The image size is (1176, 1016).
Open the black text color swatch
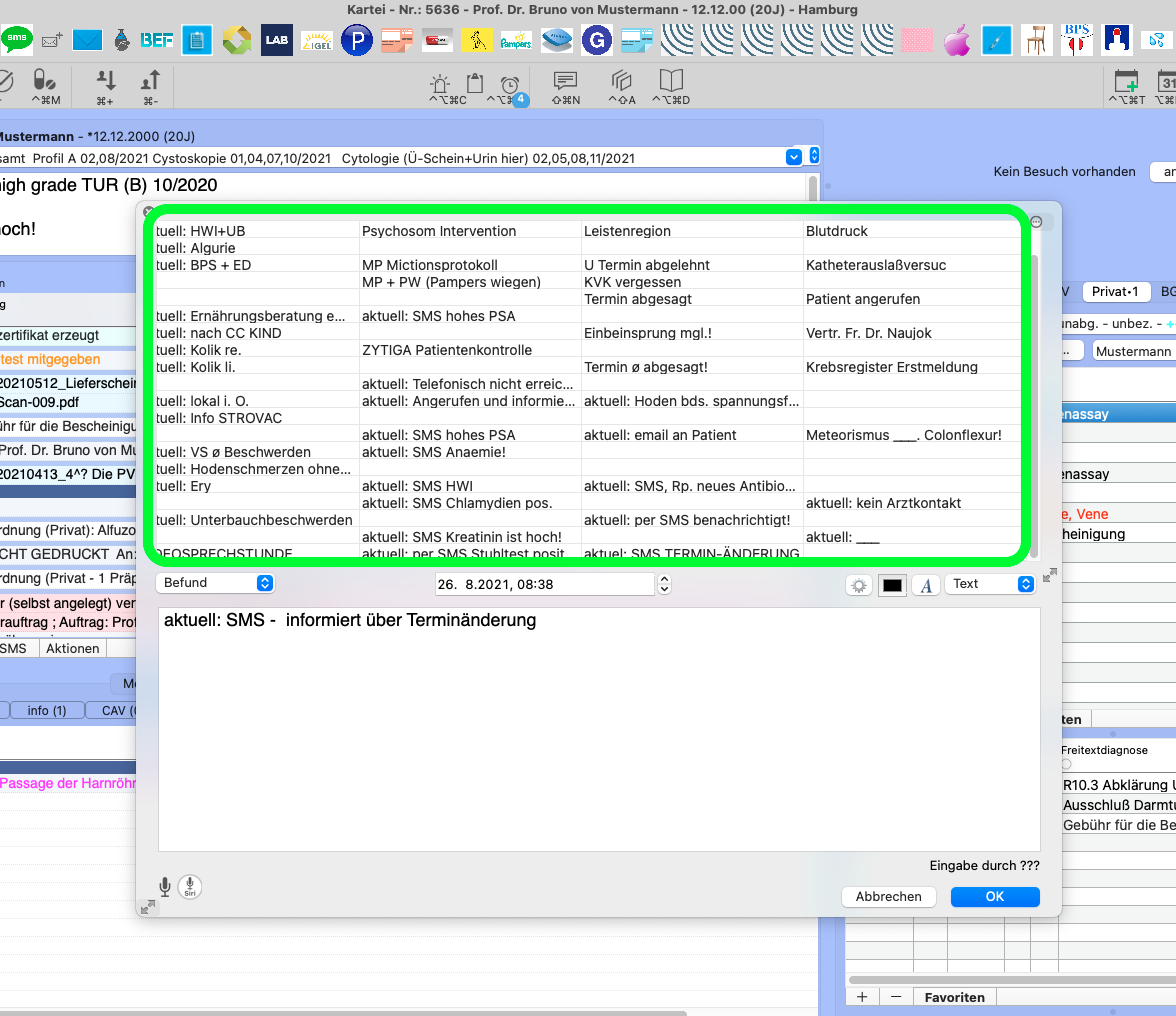coord(892,585)
